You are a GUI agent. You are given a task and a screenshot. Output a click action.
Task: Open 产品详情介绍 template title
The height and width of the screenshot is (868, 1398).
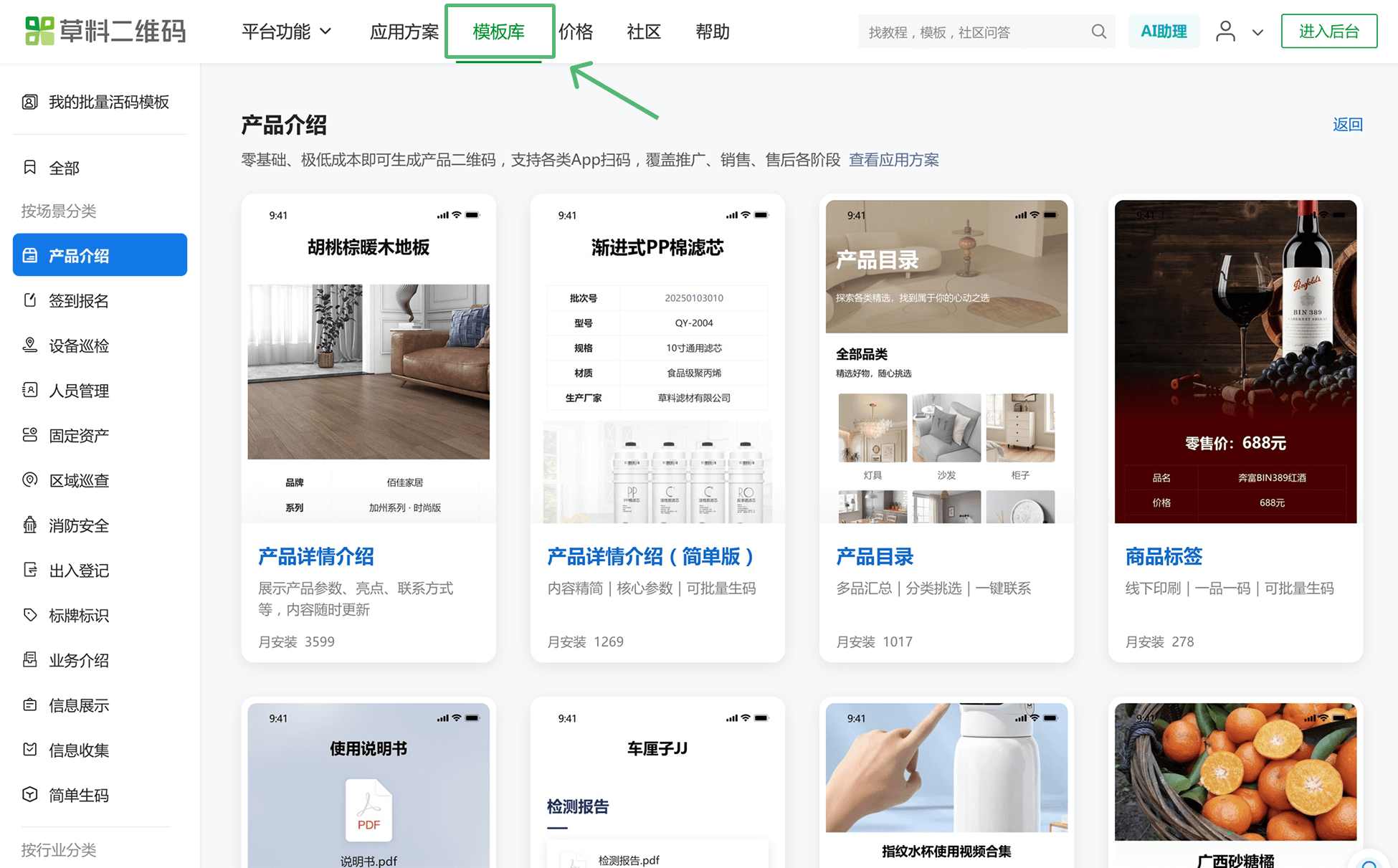coord(316,557)
